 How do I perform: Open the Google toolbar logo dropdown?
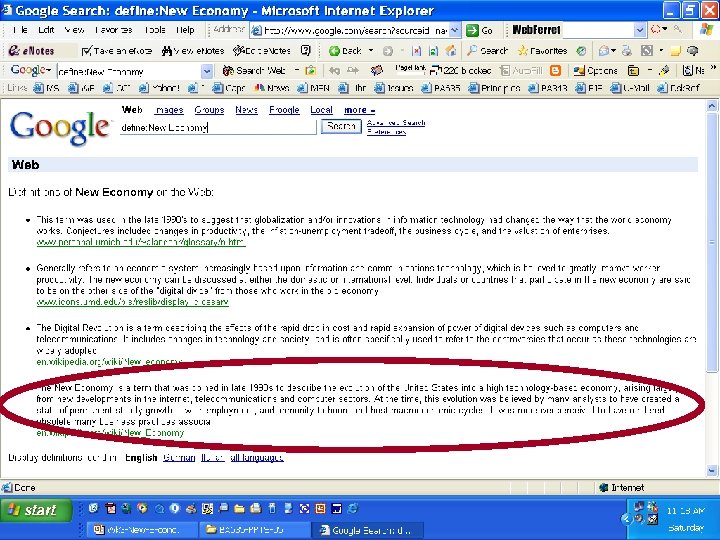[30, 71]
